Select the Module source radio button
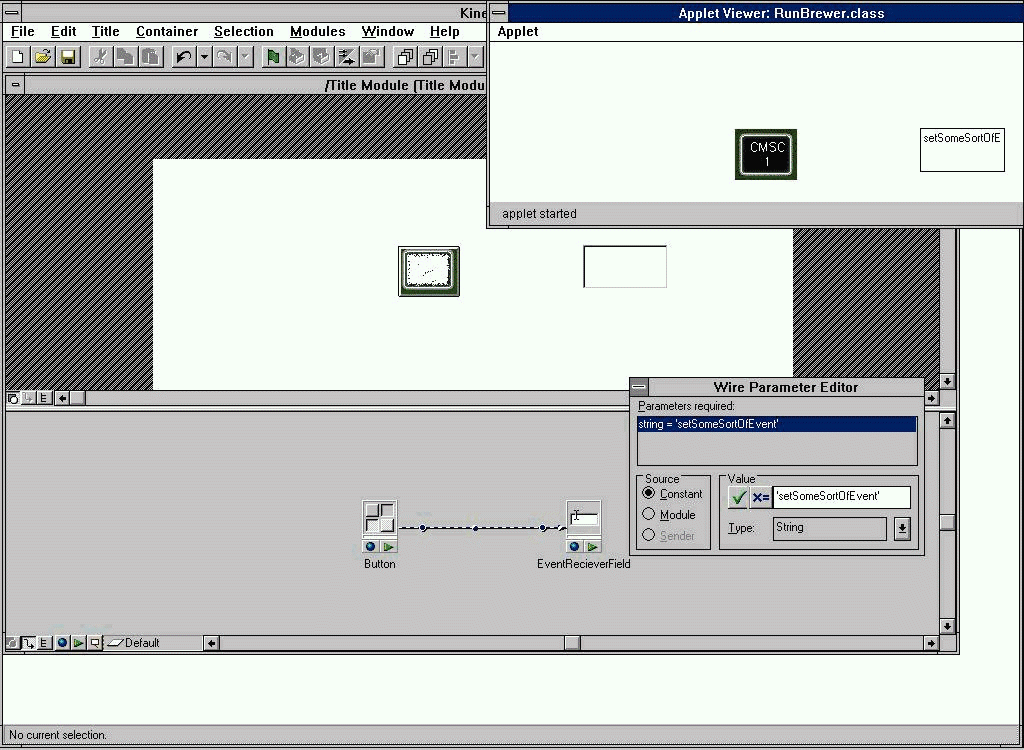1024x750 pixels. coord(649,515)
